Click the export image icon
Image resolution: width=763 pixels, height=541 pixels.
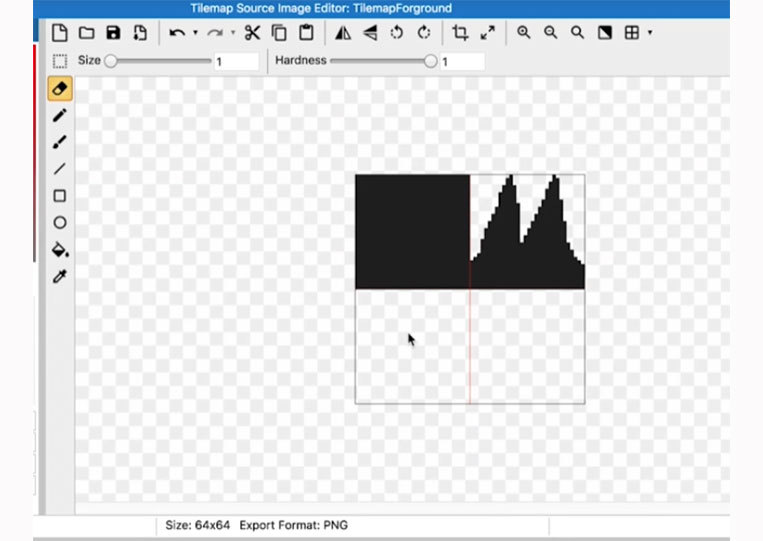click(x=140, y=33)
